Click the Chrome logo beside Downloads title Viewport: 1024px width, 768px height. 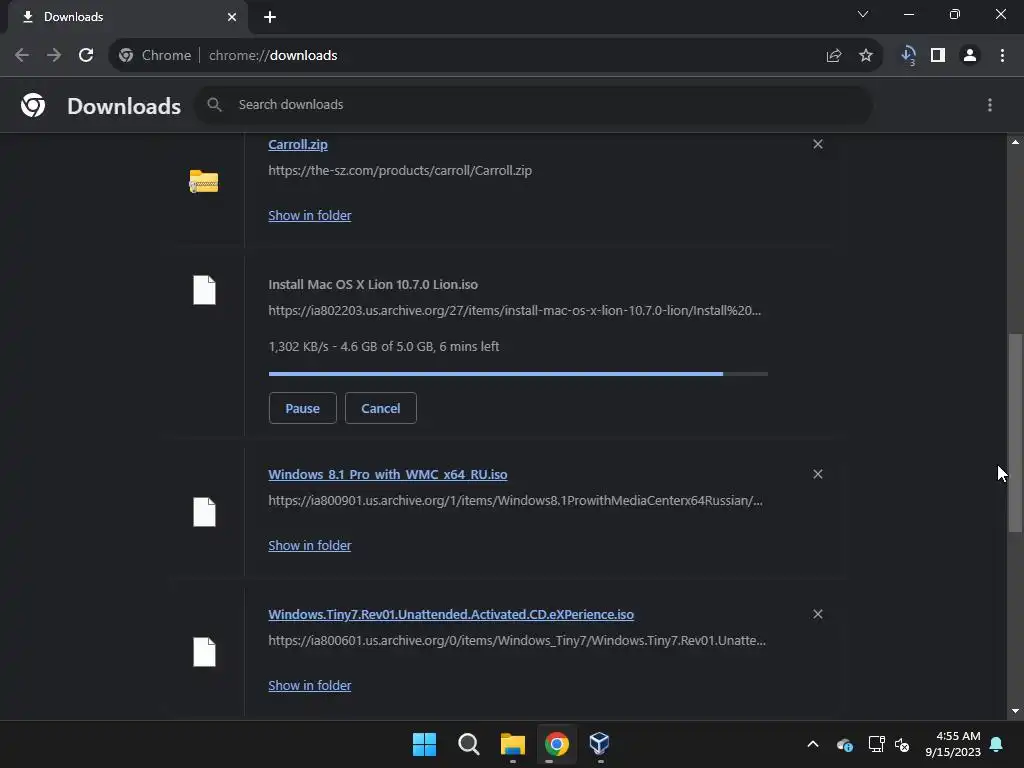33,105
